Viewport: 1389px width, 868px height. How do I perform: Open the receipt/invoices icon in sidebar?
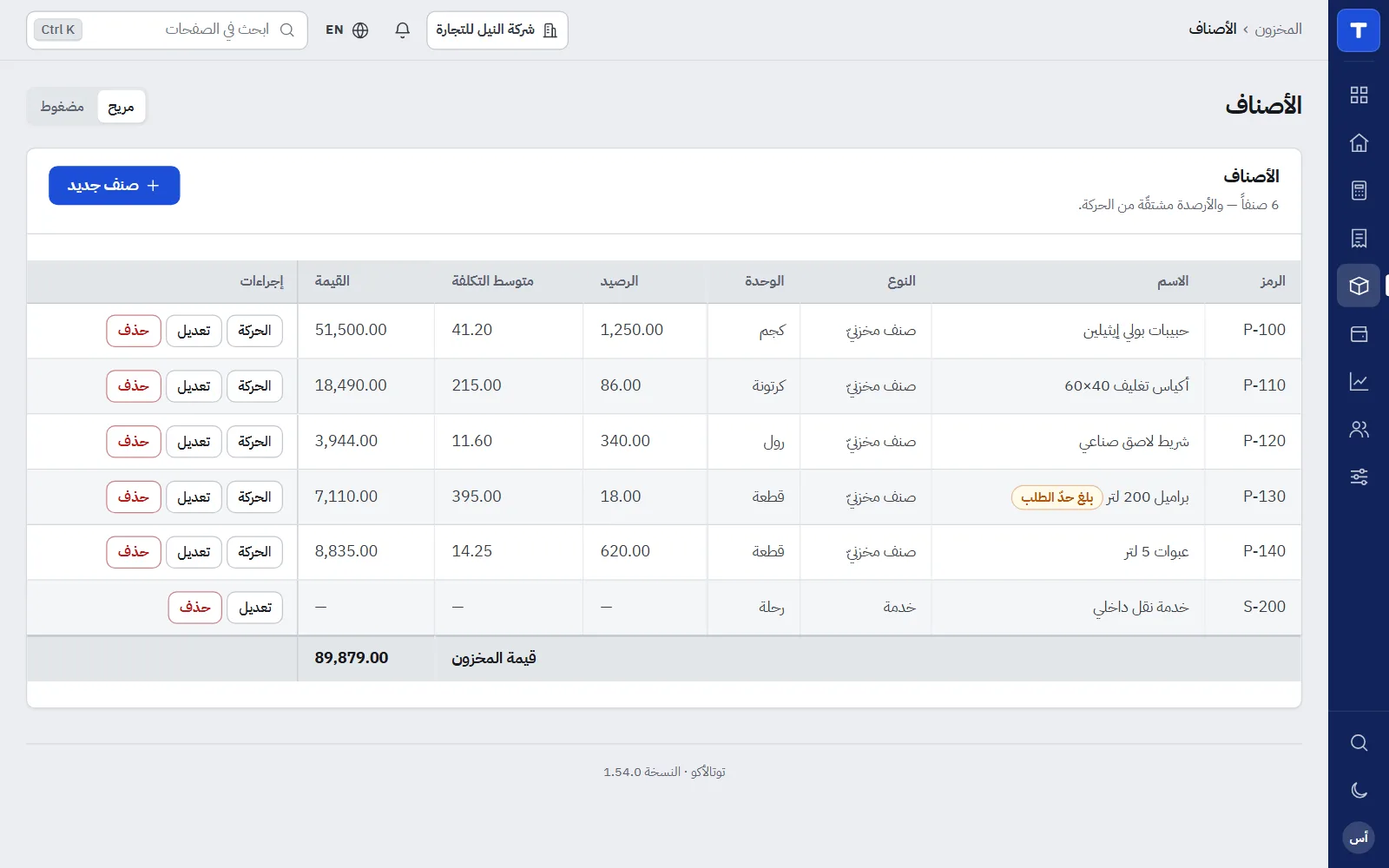pos(1359,238)
